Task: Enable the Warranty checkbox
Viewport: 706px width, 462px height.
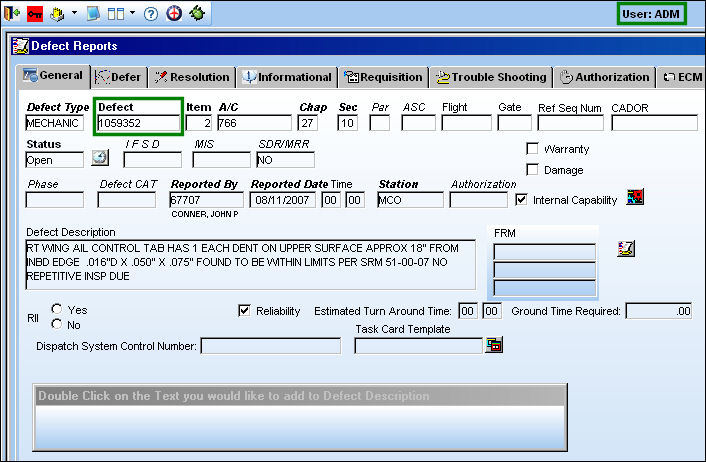Action: click(x=532, y=149)
